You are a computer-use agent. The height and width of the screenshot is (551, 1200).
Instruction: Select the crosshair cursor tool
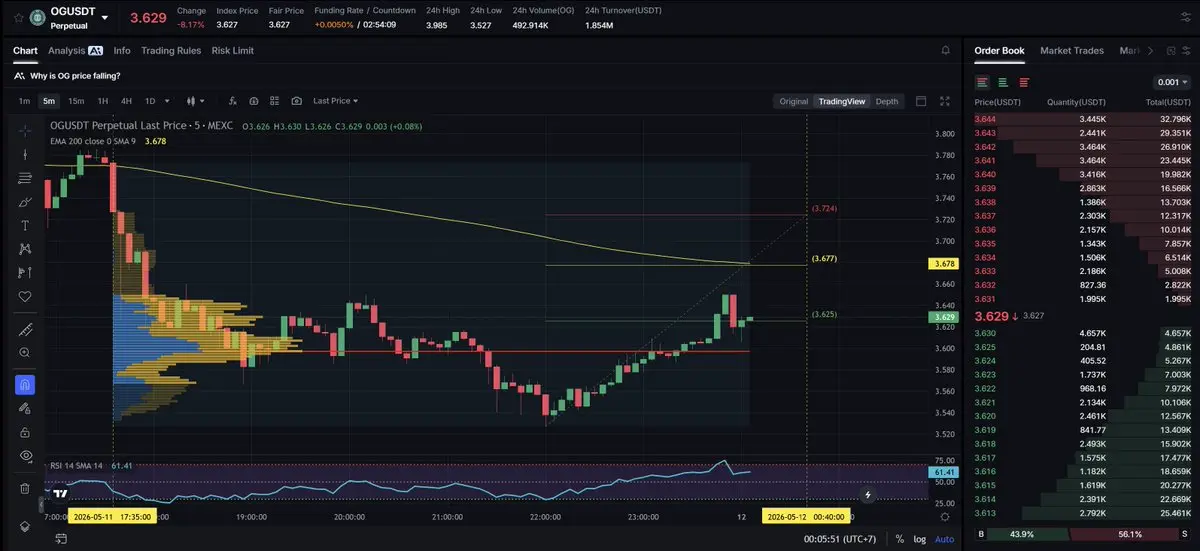(x=25, y=129)
